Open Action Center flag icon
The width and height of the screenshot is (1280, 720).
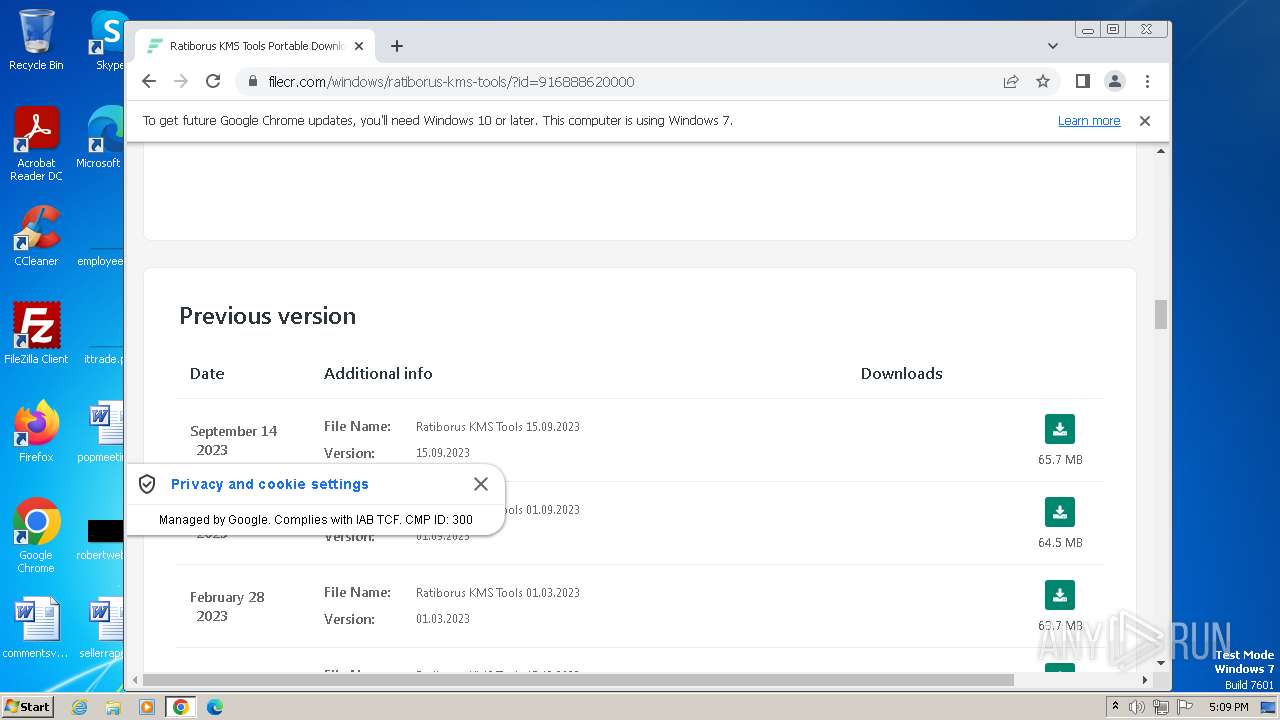[x=1185, y=707]
